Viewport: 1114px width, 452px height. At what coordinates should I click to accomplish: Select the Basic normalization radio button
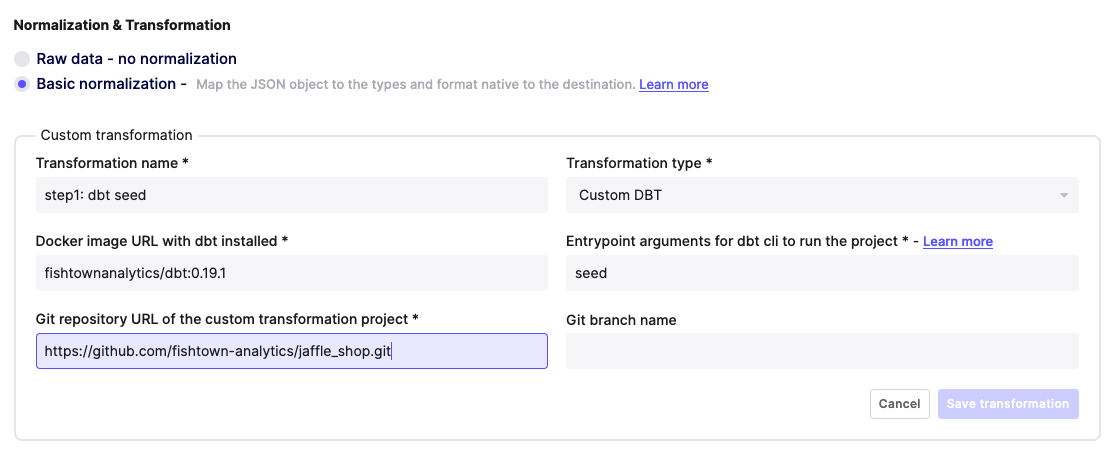[x=22, y=84]
